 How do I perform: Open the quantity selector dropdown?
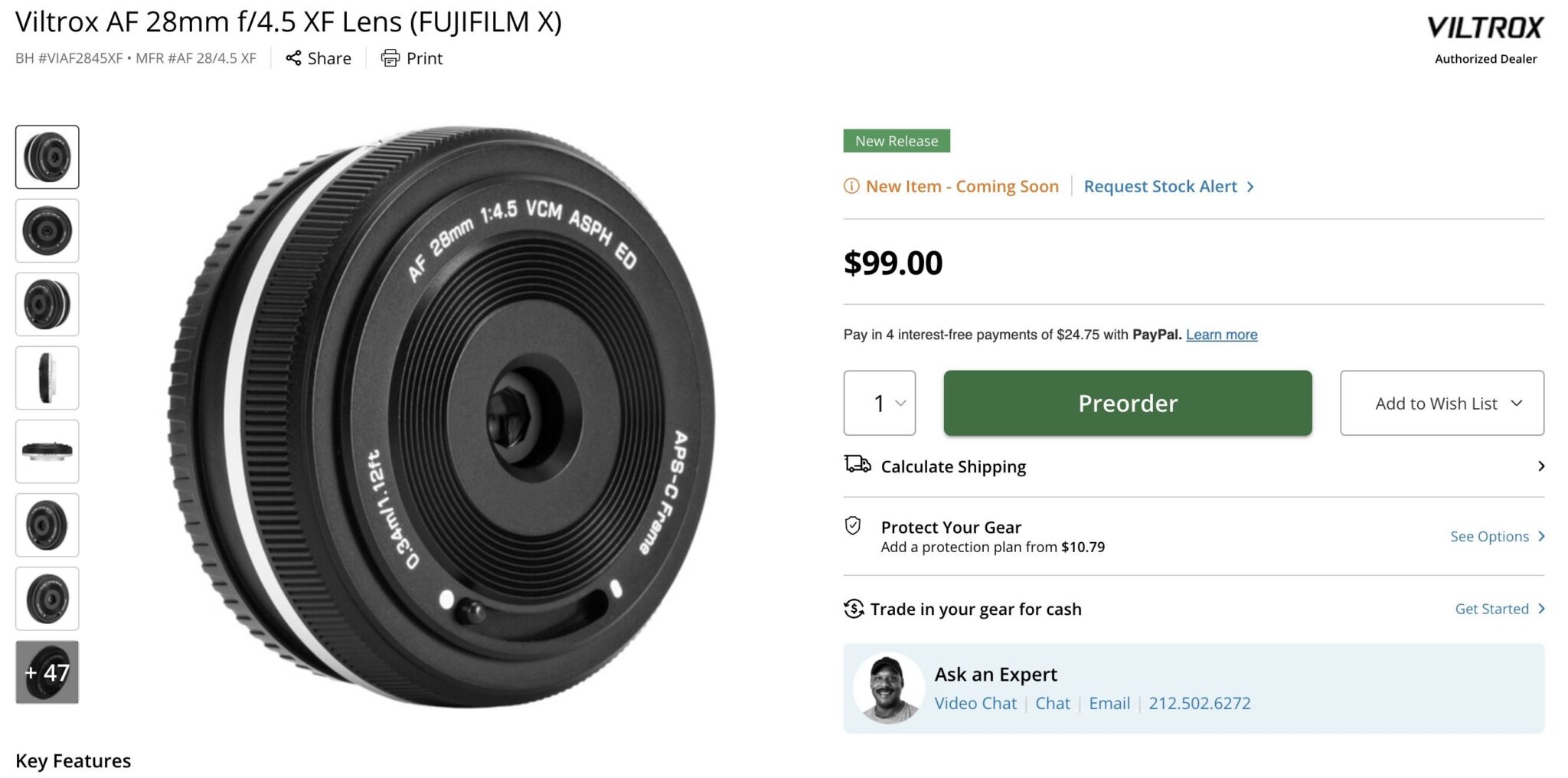879,403
